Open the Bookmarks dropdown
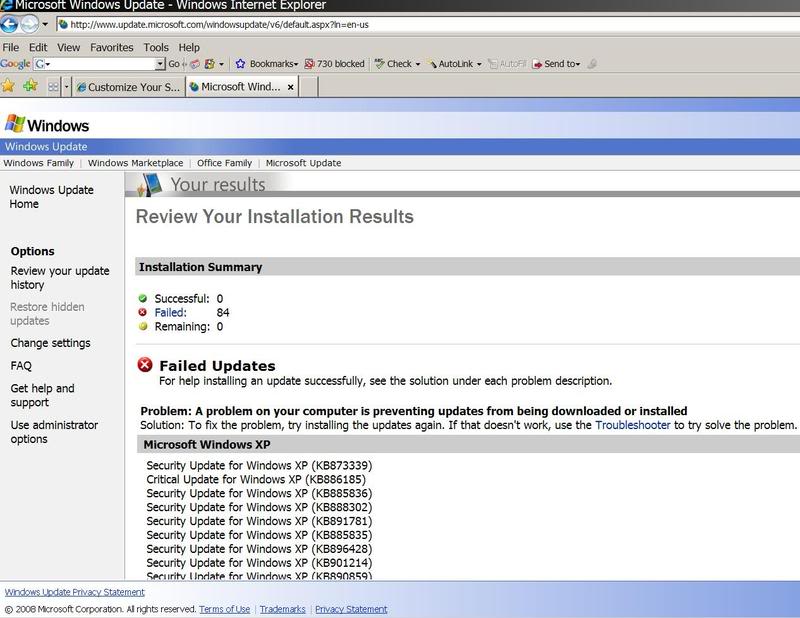Image resolution: width=800 pixels, height=618 pixels. point(274,64)
